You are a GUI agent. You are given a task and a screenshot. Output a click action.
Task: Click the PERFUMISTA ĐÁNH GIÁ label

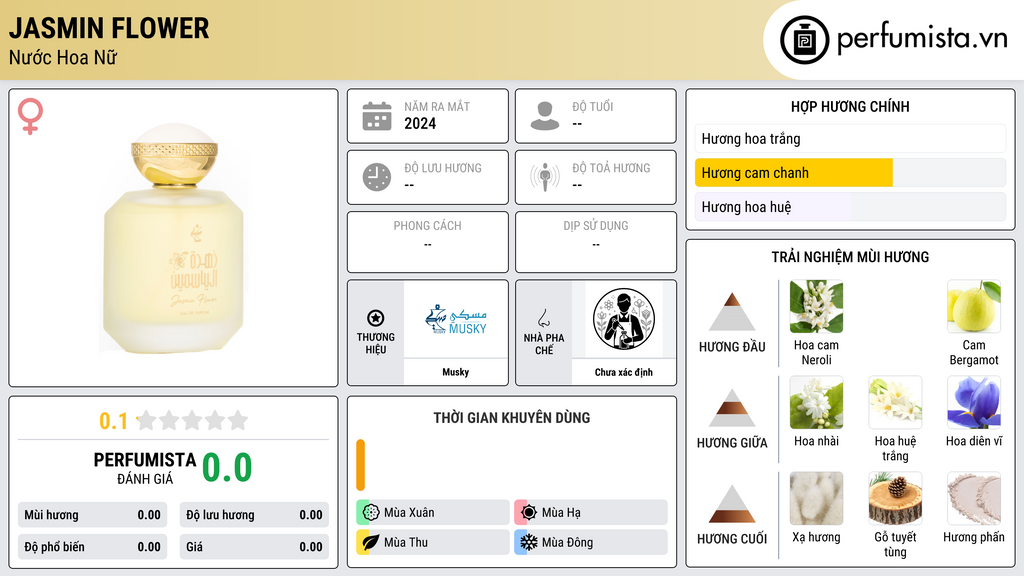[145, 468]
